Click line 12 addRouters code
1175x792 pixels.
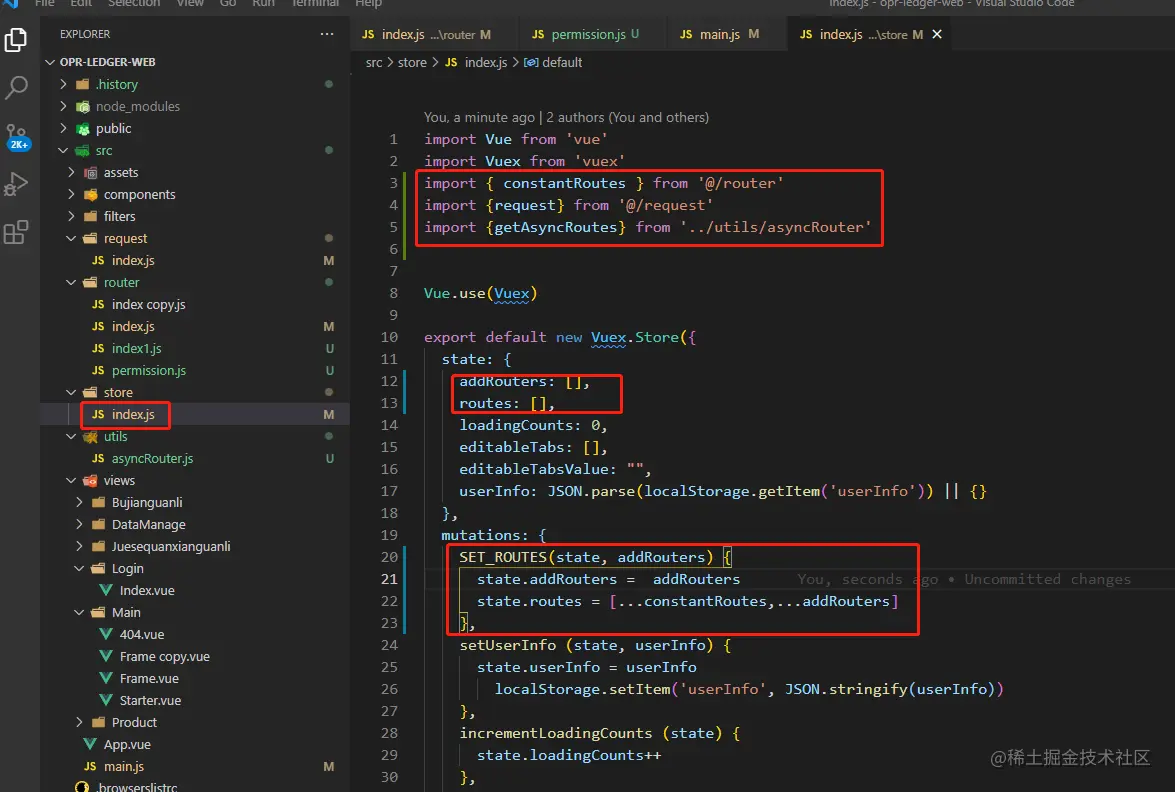(x=525, y=381)
